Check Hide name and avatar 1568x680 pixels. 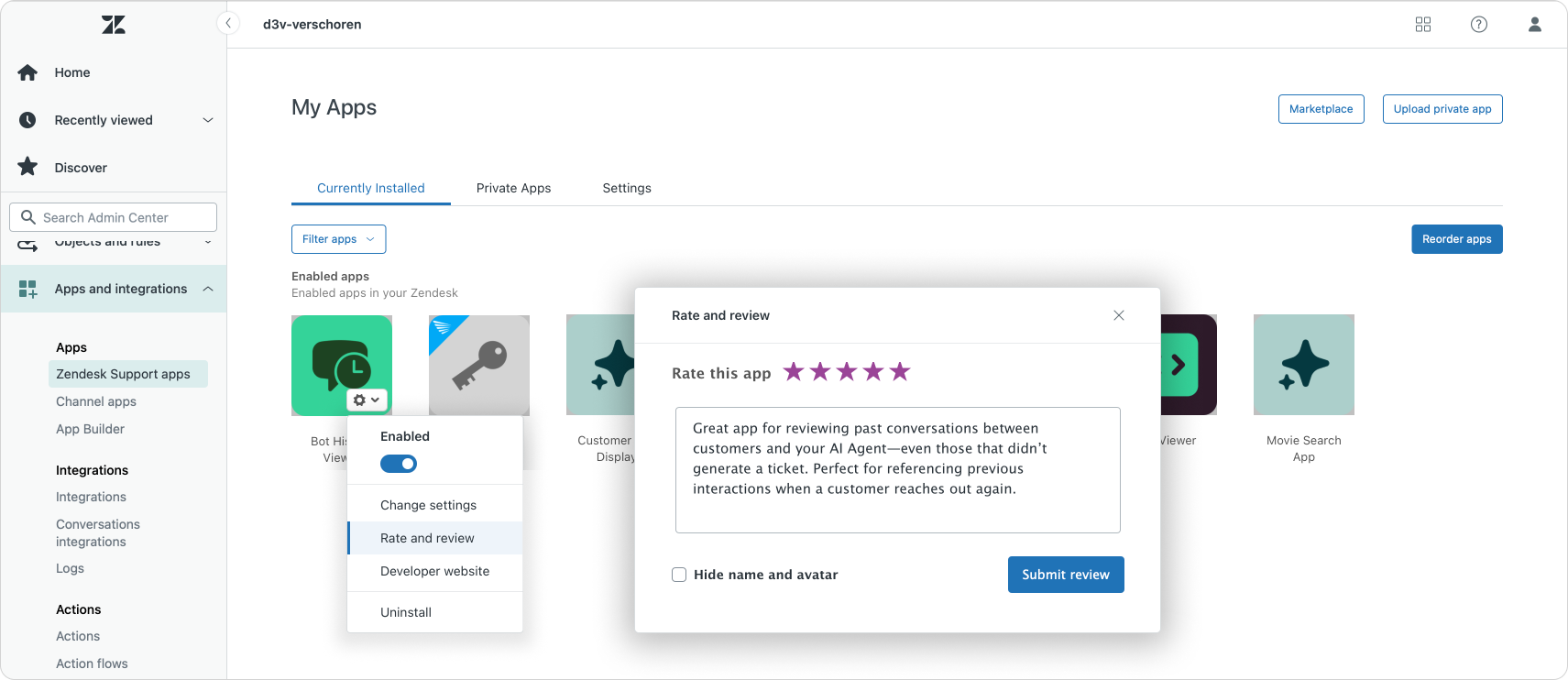point(679,575)
